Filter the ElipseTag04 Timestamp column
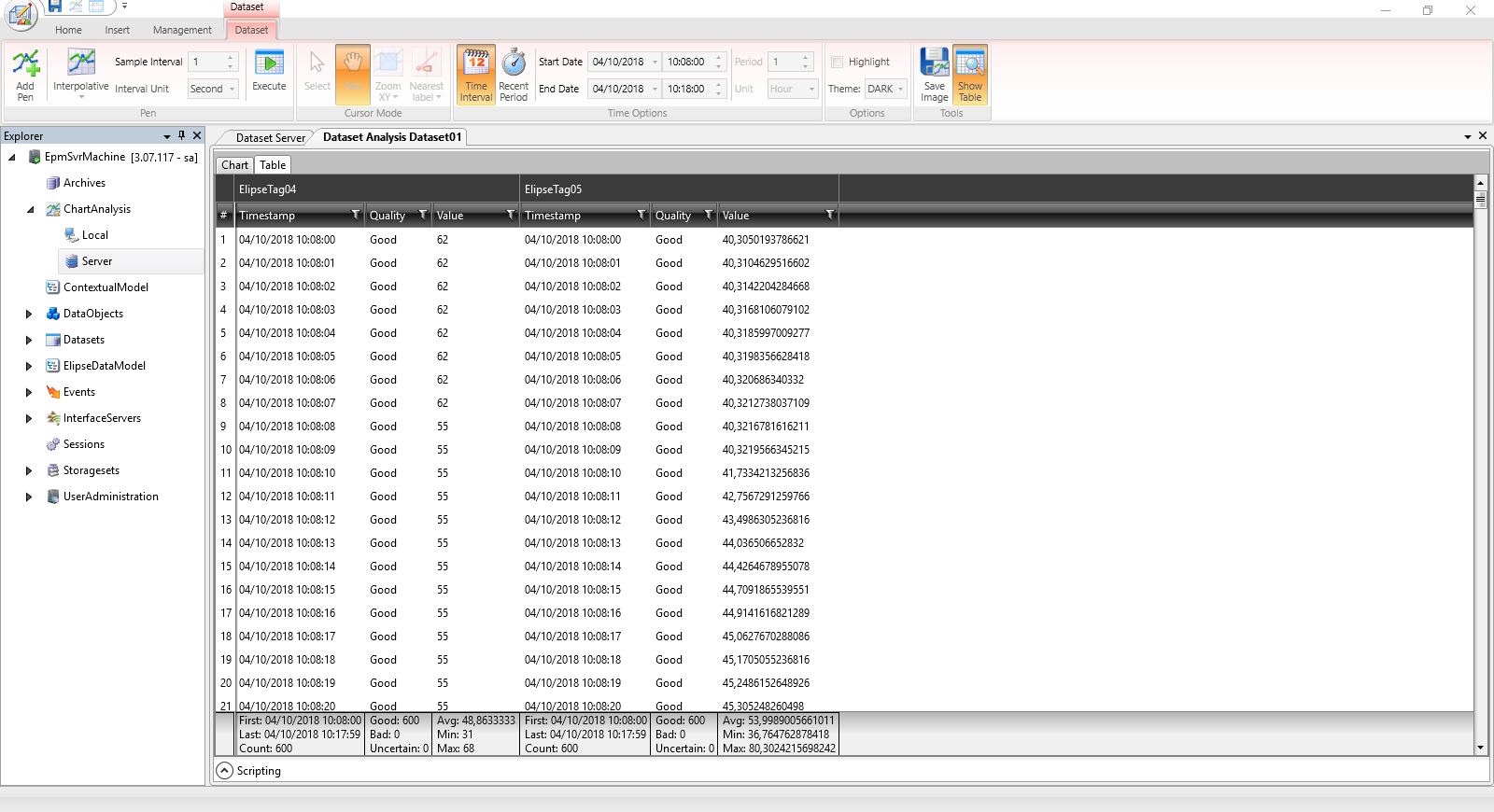This screenshot has width=1494, height=812. click(355, 215)
